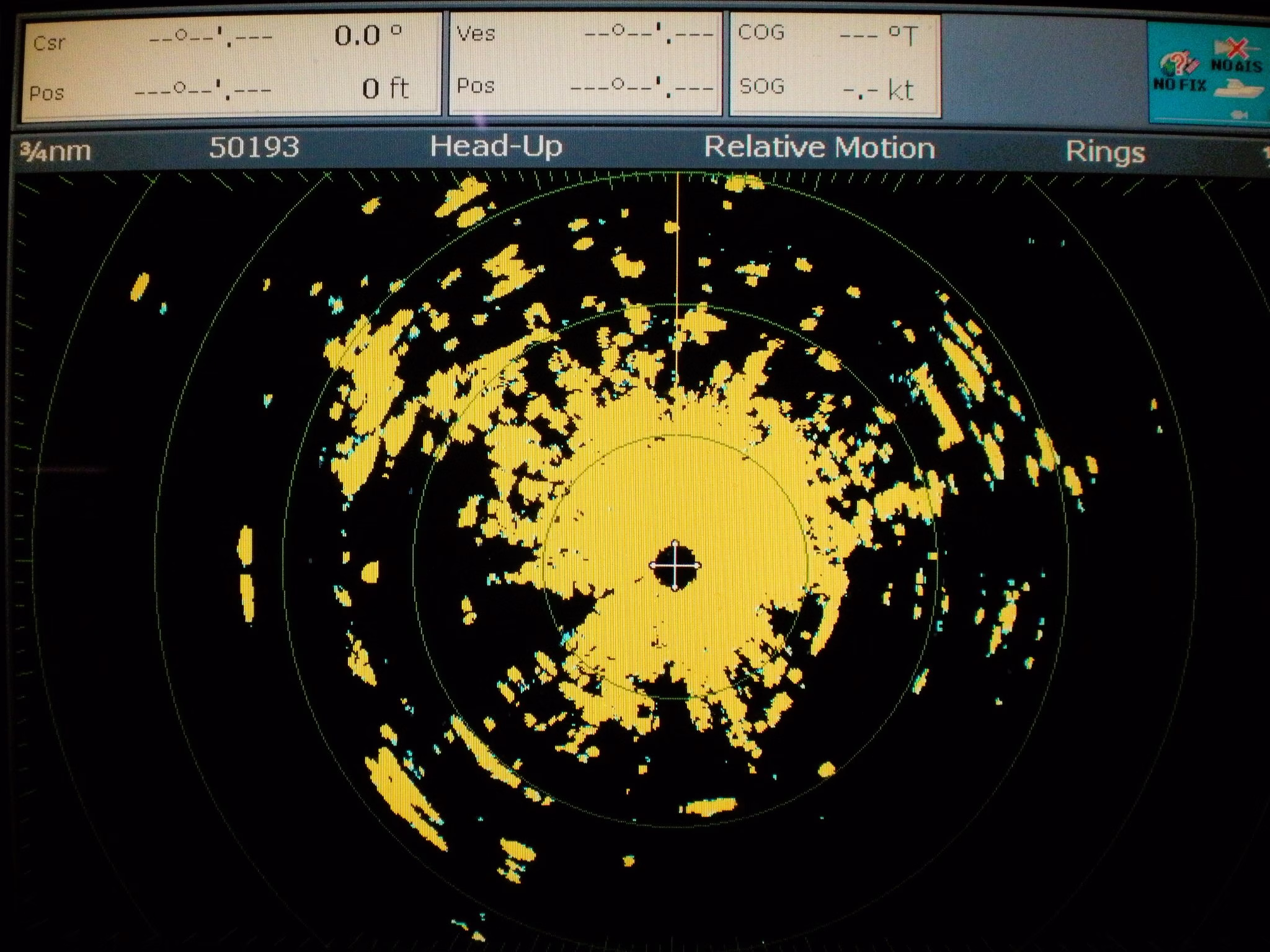Toggle the Head-Up orientation mode
Screen dimensions: 1270x952
click(x=495, y=147)
